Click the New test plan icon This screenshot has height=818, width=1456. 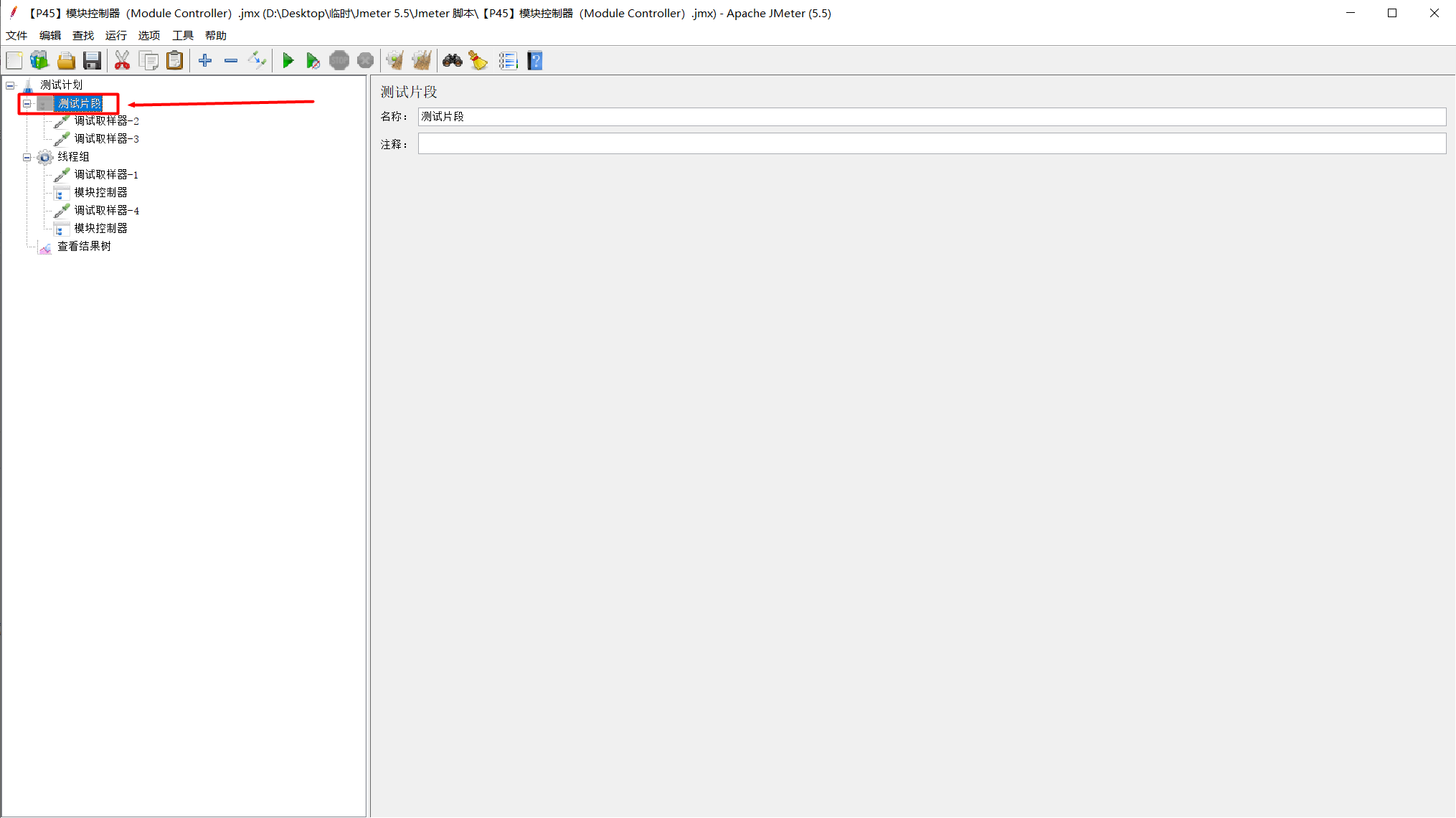[14, 61]
